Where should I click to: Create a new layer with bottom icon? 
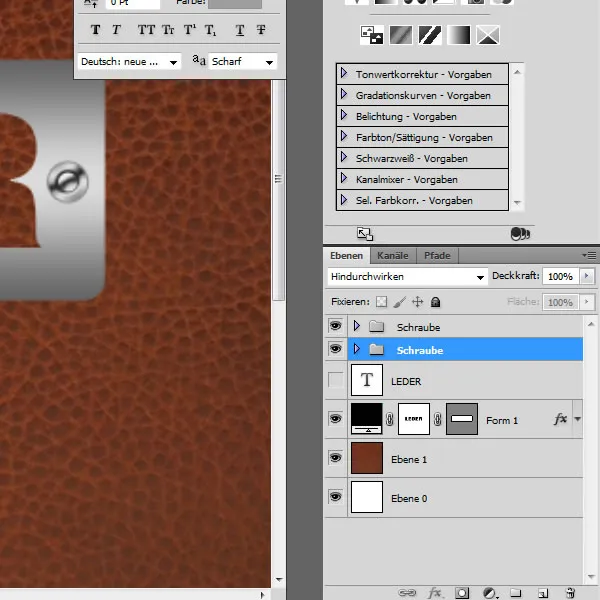541,592
